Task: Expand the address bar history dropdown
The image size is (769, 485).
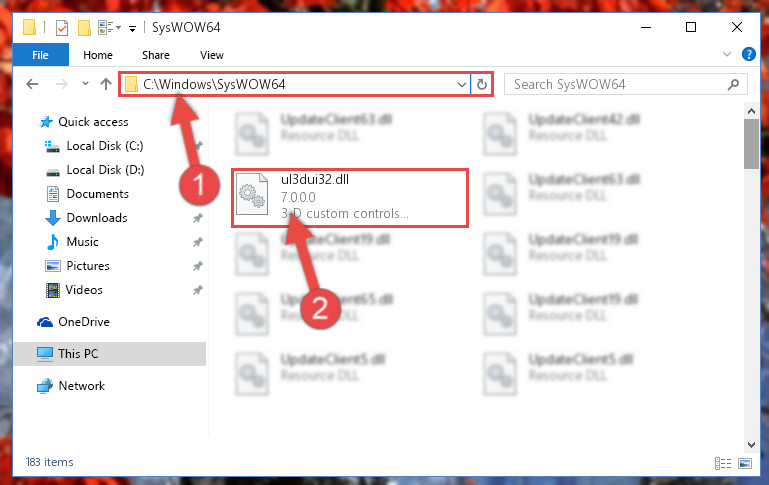Action: (x=461, y=84)
